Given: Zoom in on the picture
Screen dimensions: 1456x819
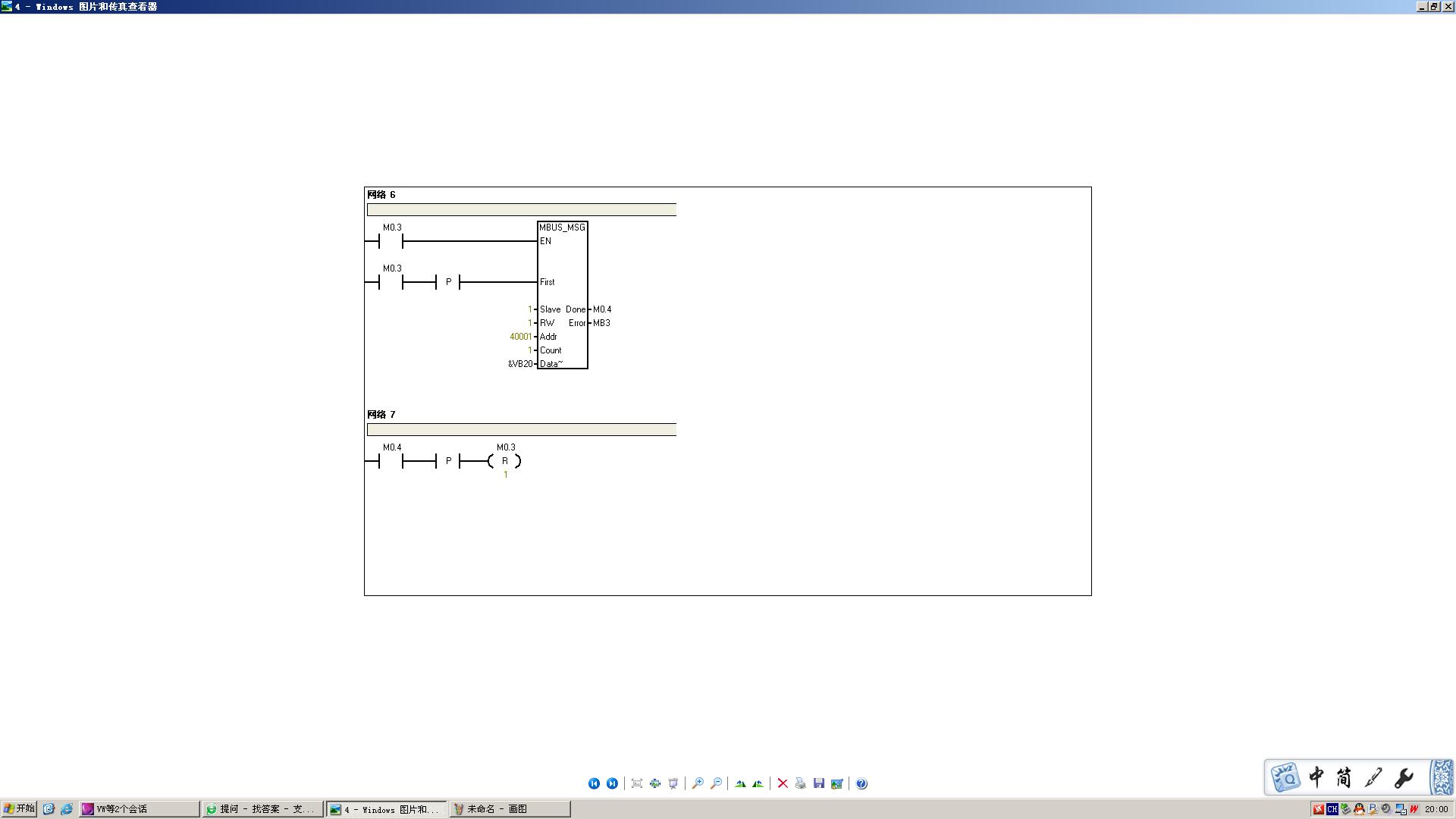Looking at the screenshot, I should (x=698, y=783).
